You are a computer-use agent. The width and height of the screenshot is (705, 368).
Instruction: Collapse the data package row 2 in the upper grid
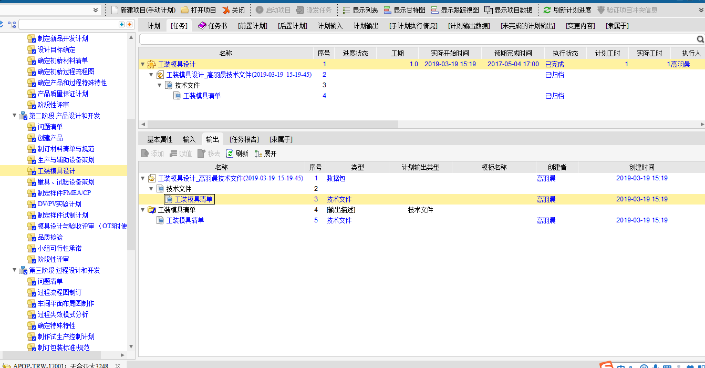pyautogui.click(x=152, y=75)
